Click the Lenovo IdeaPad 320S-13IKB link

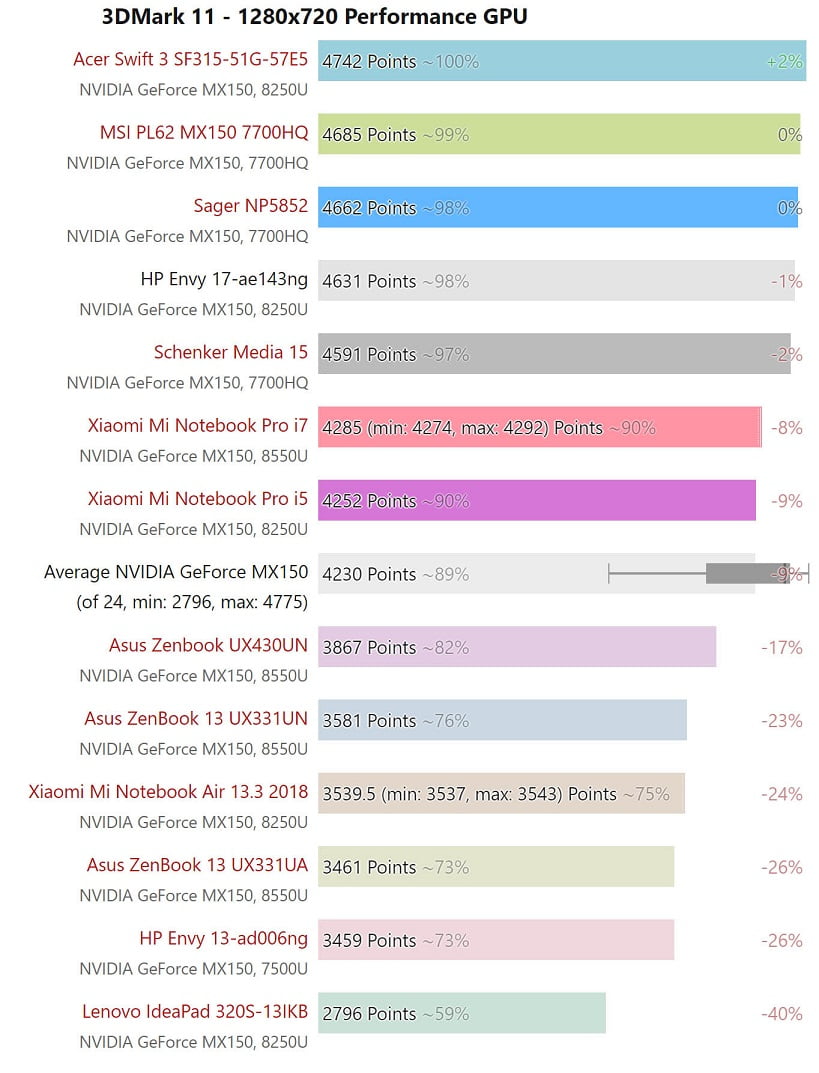click(195, 1012)
